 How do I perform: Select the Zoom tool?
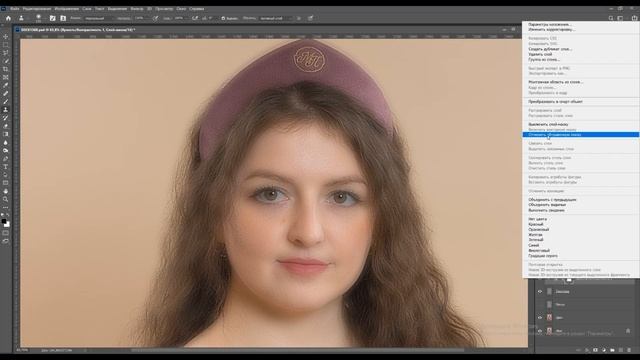pos(6,199)
